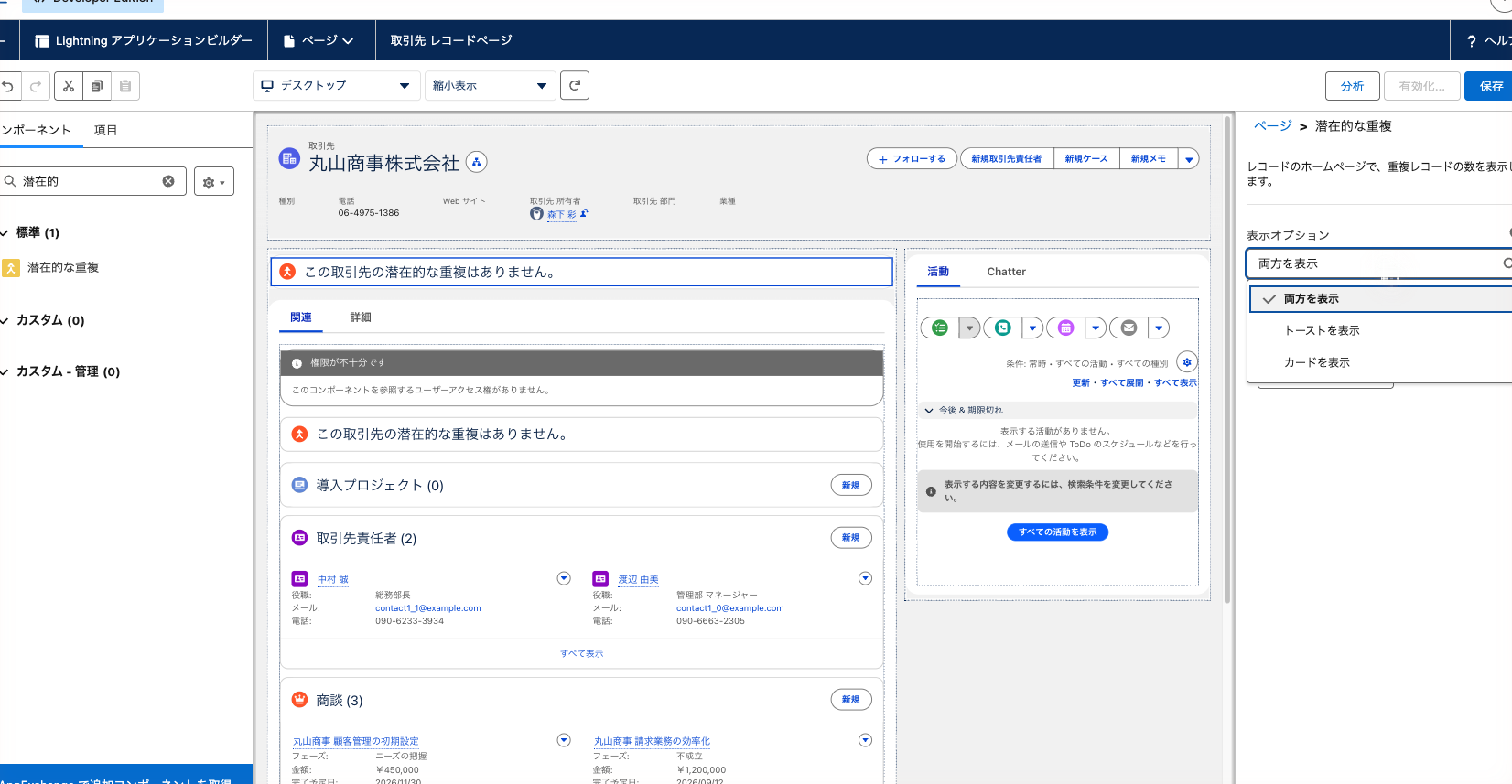Image resolution: width=1512 pixels, height=784 pixels.
Task: Click the paste clipboard icon
Action: tap(125, 86)
